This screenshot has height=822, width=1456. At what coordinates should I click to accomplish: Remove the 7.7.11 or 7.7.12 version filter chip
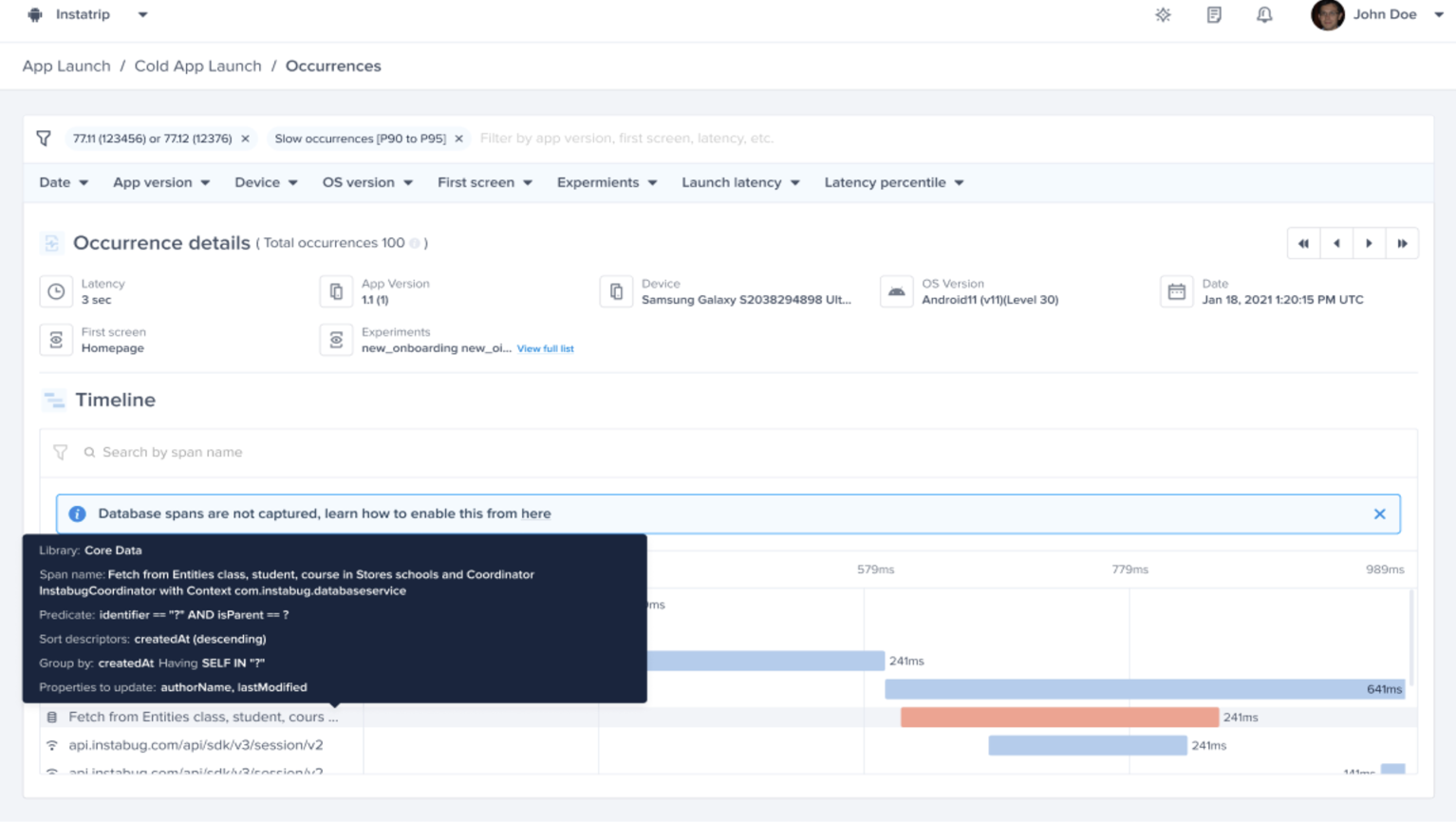coord(245,139)
